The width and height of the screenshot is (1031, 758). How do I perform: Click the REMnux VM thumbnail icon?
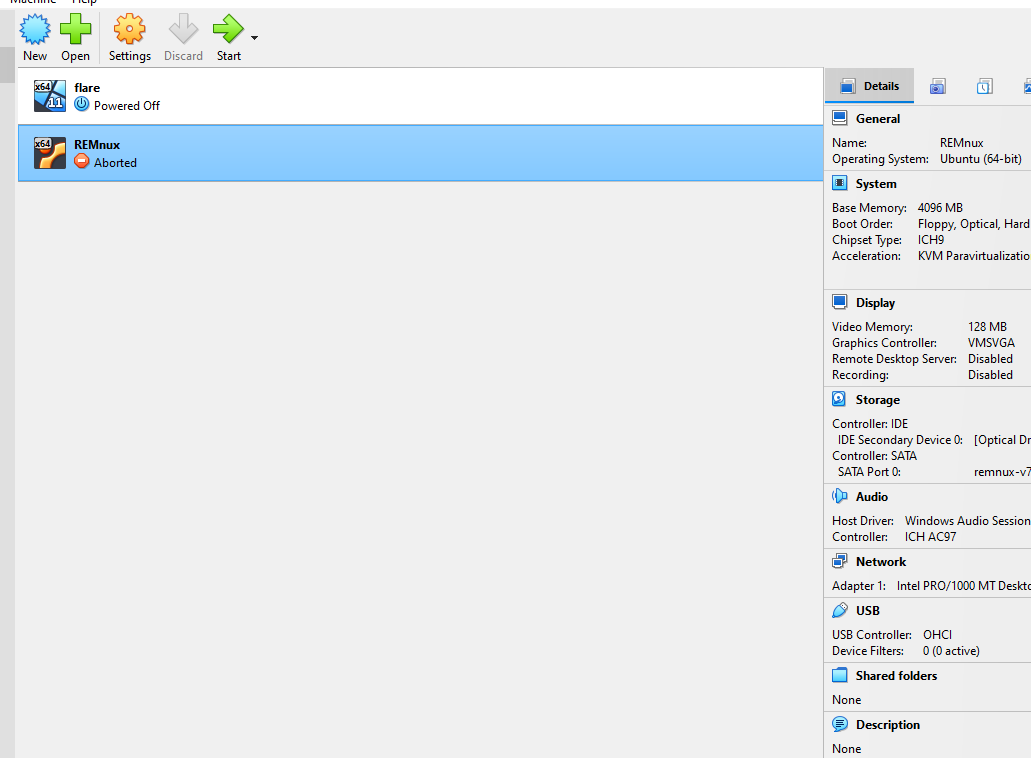(x=50, y=153)
